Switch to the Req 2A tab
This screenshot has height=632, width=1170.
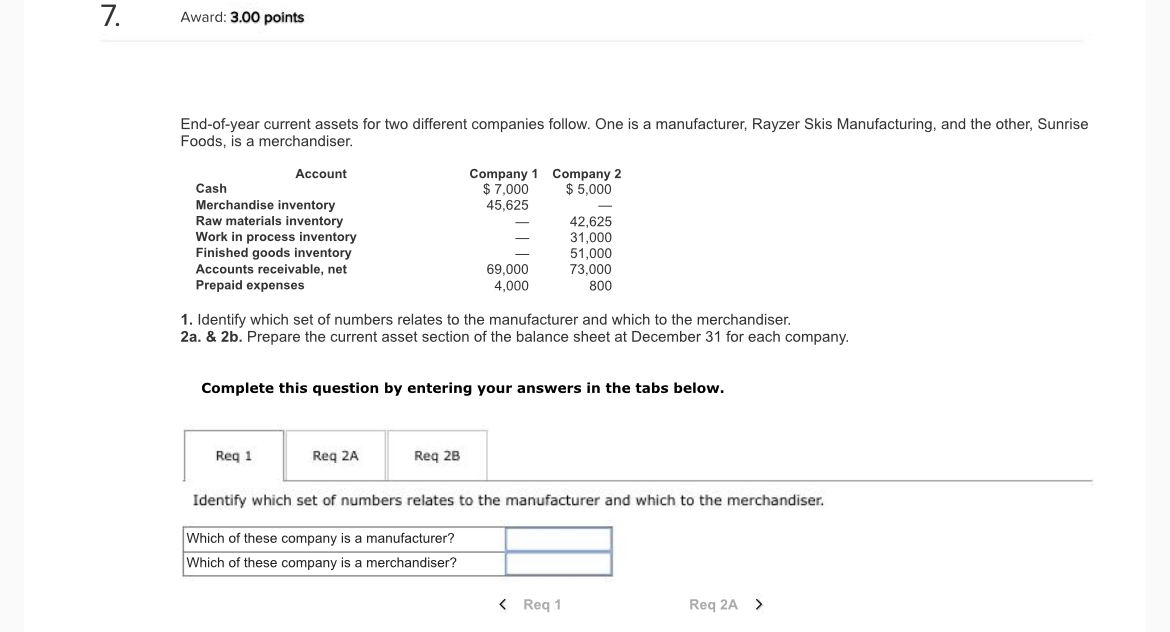(x=335, y=456)
